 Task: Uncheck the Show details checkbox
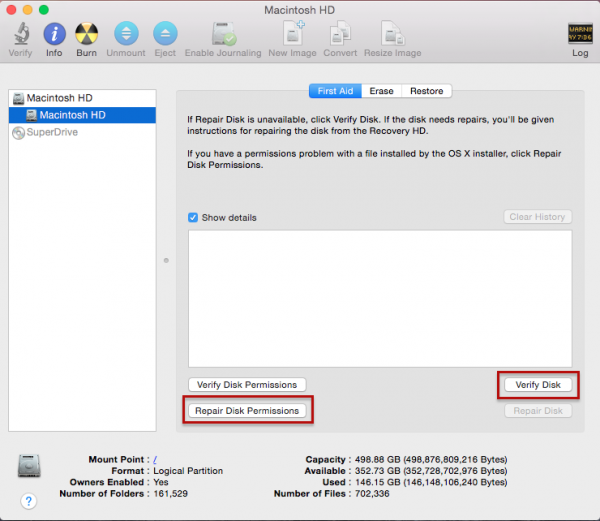click(x=193, y=218)
